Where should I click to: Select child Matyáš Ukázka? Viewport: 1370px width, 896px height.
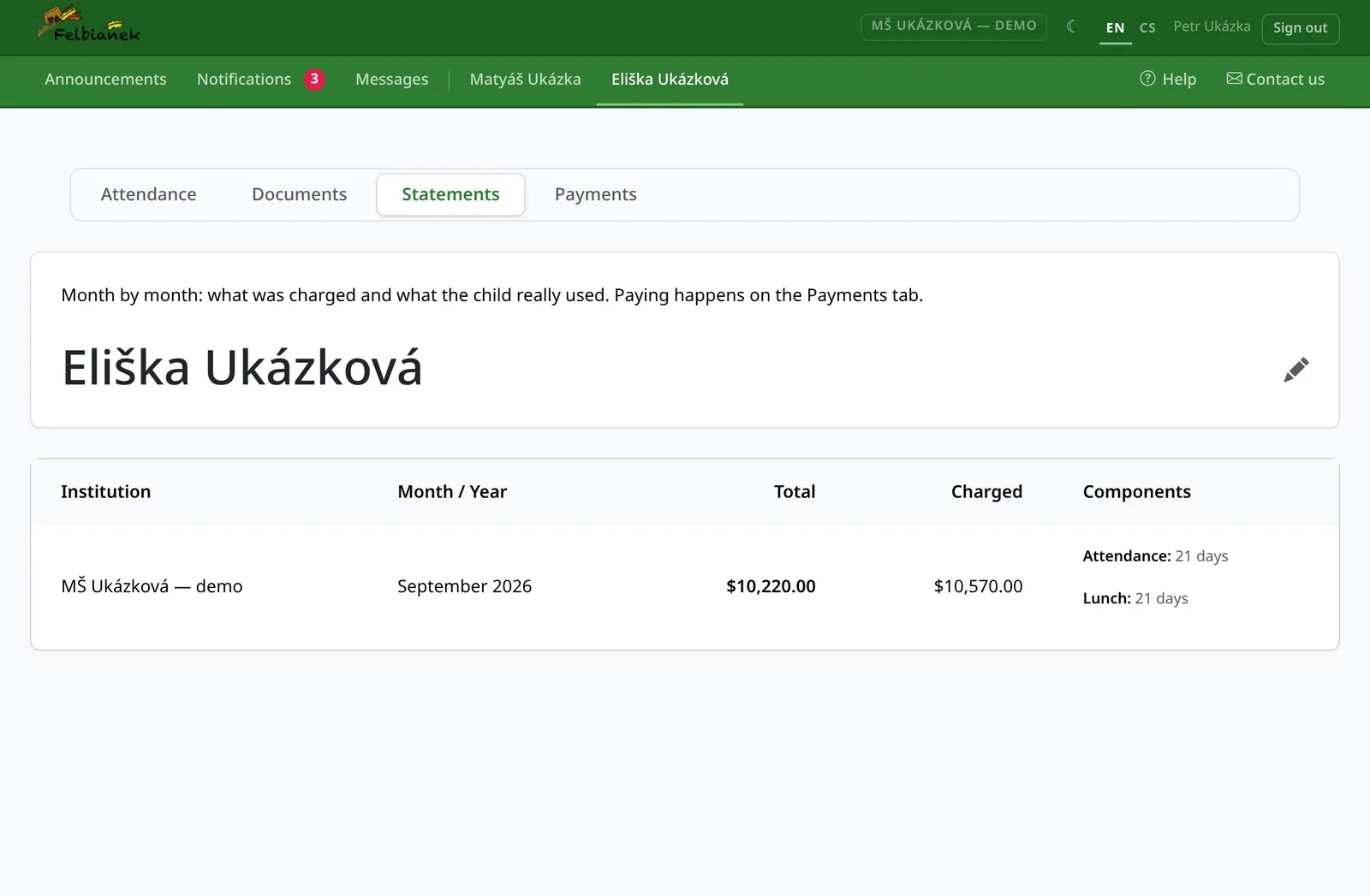(x=525, y=79)
